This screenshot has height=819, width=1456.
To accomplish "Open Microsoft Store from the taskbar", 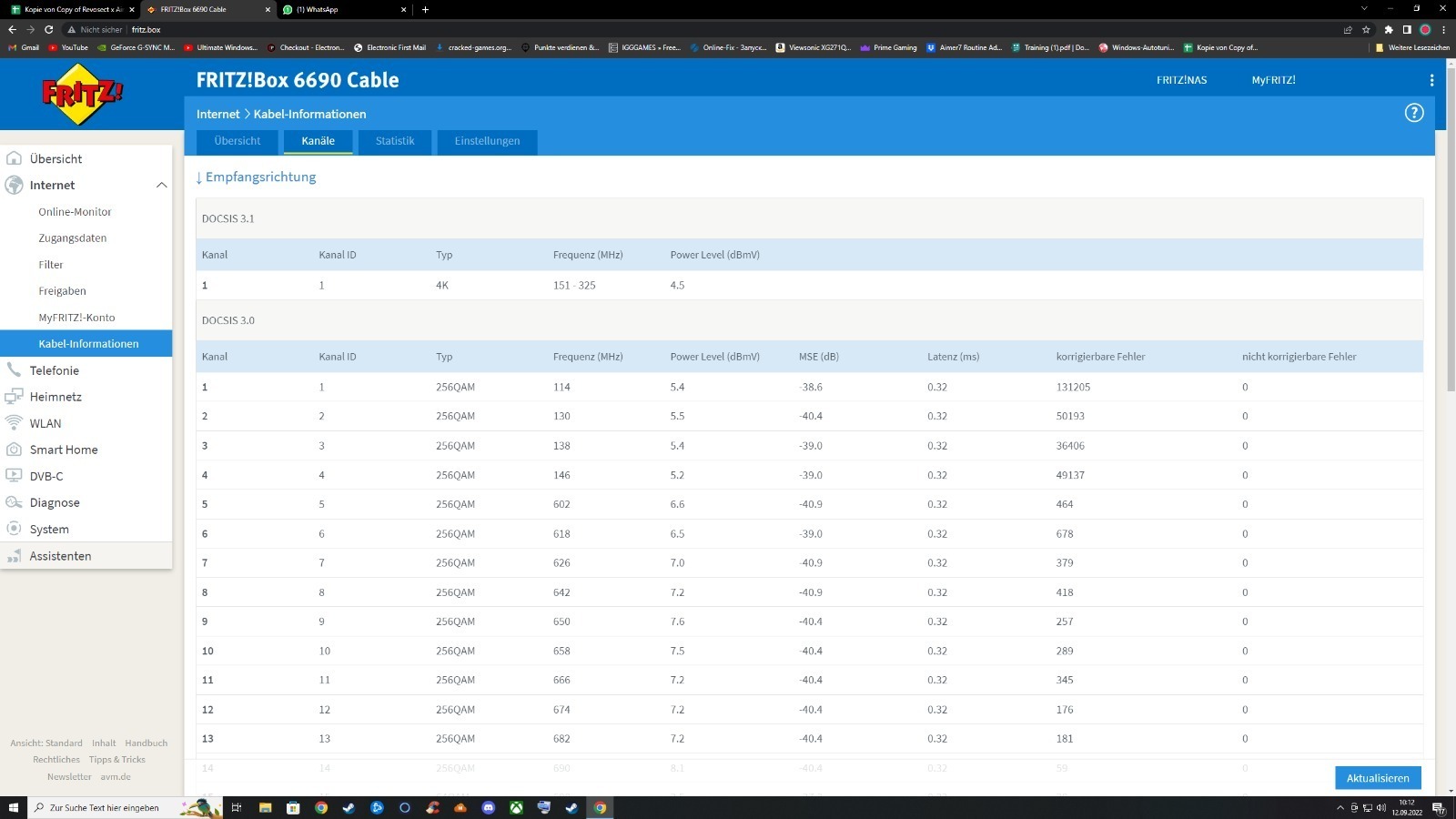I will click(x=293, y=807).
